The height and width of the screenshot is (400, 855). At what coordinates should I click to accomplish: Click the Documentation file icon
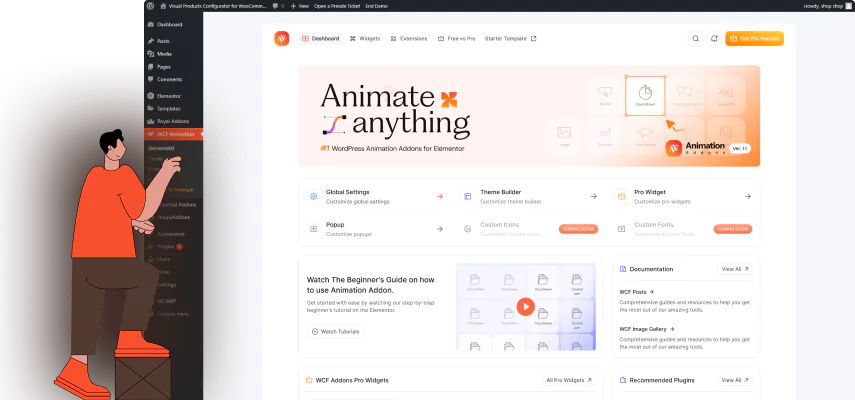click(623, 269)
